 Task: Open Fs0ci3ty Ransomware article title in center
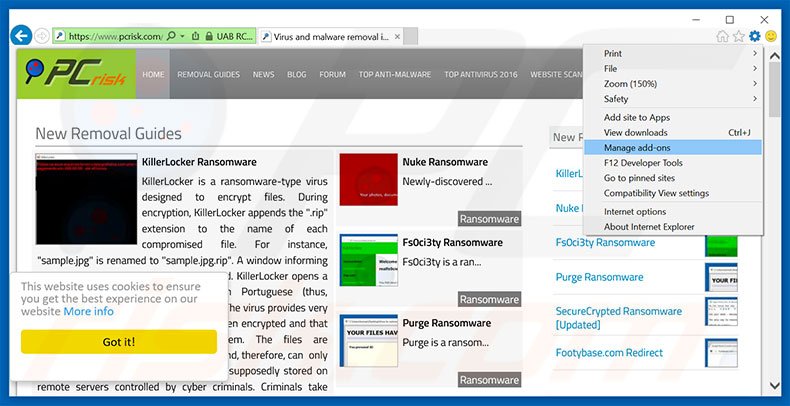pos(452,242)
